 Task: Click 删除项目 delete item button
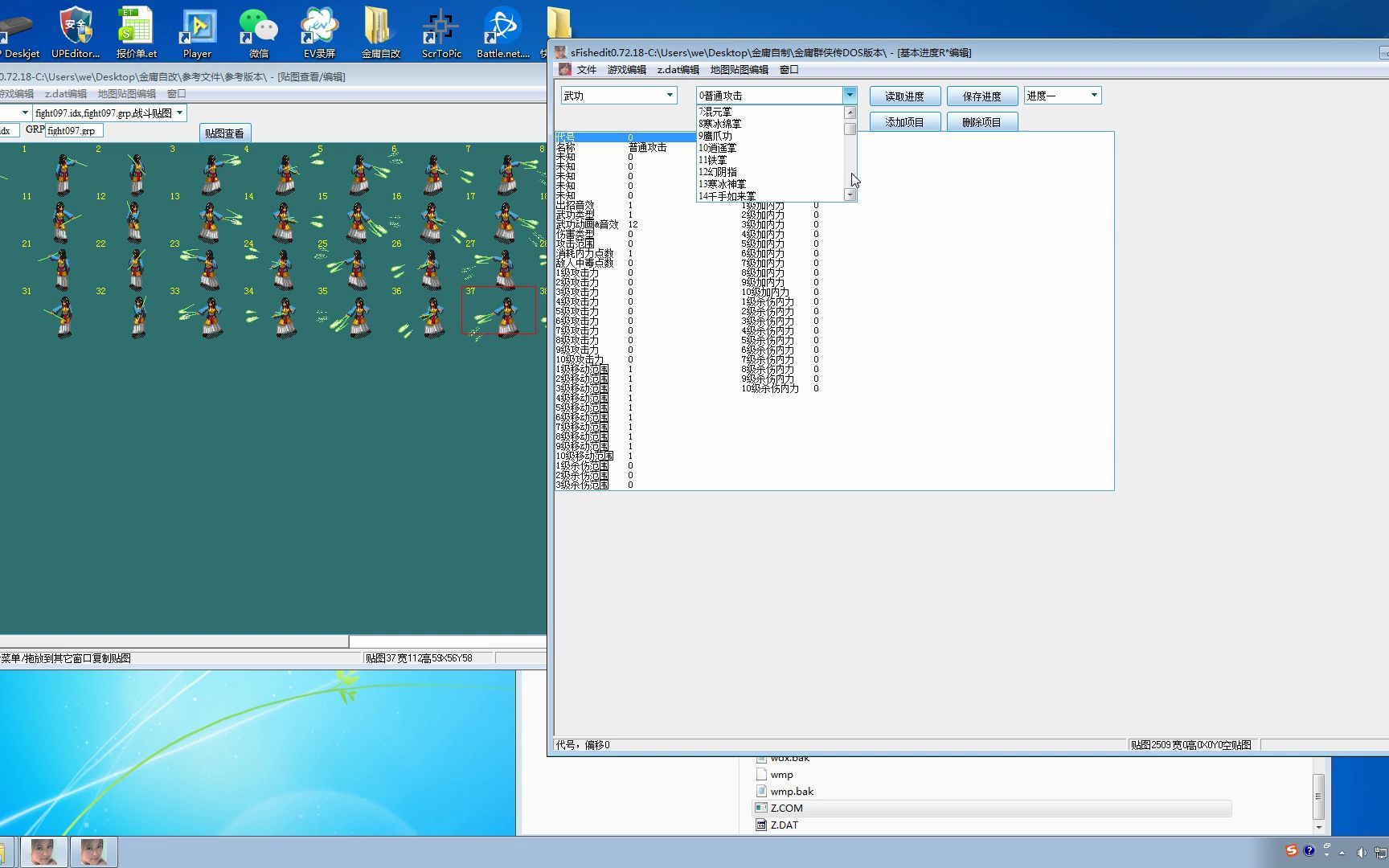click(x=982, y=122)
